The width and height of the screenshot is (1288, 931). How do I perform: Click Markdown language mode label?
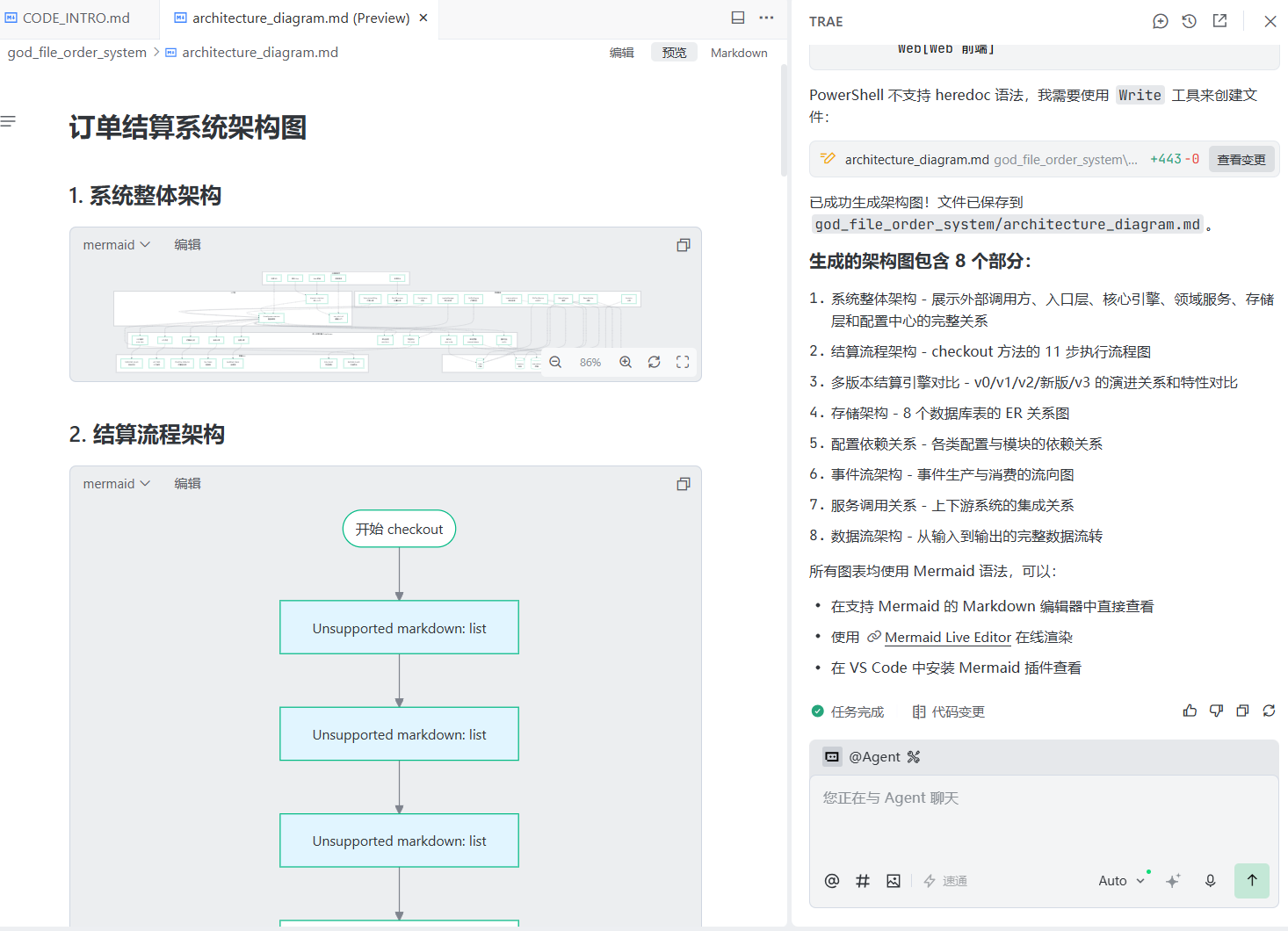[739, 53]
